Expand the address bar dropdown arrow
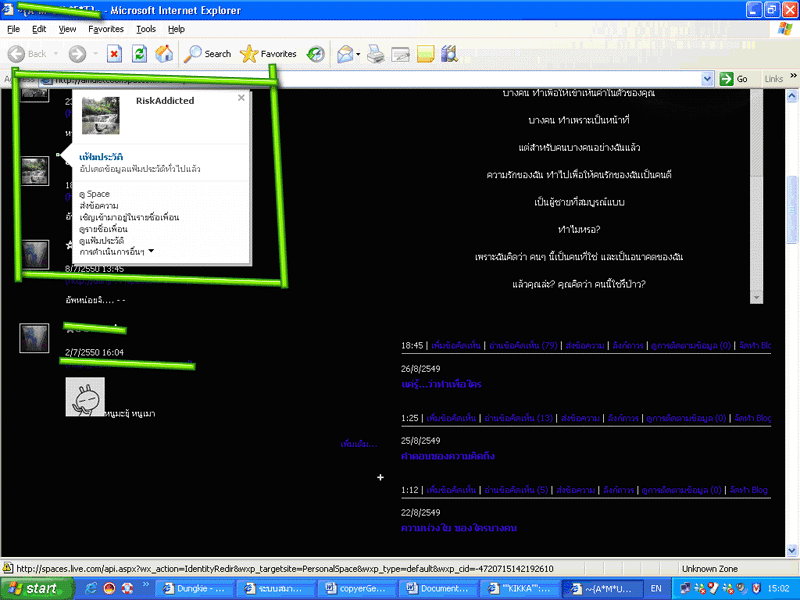 pyautogui.click(x=707, y=79)
